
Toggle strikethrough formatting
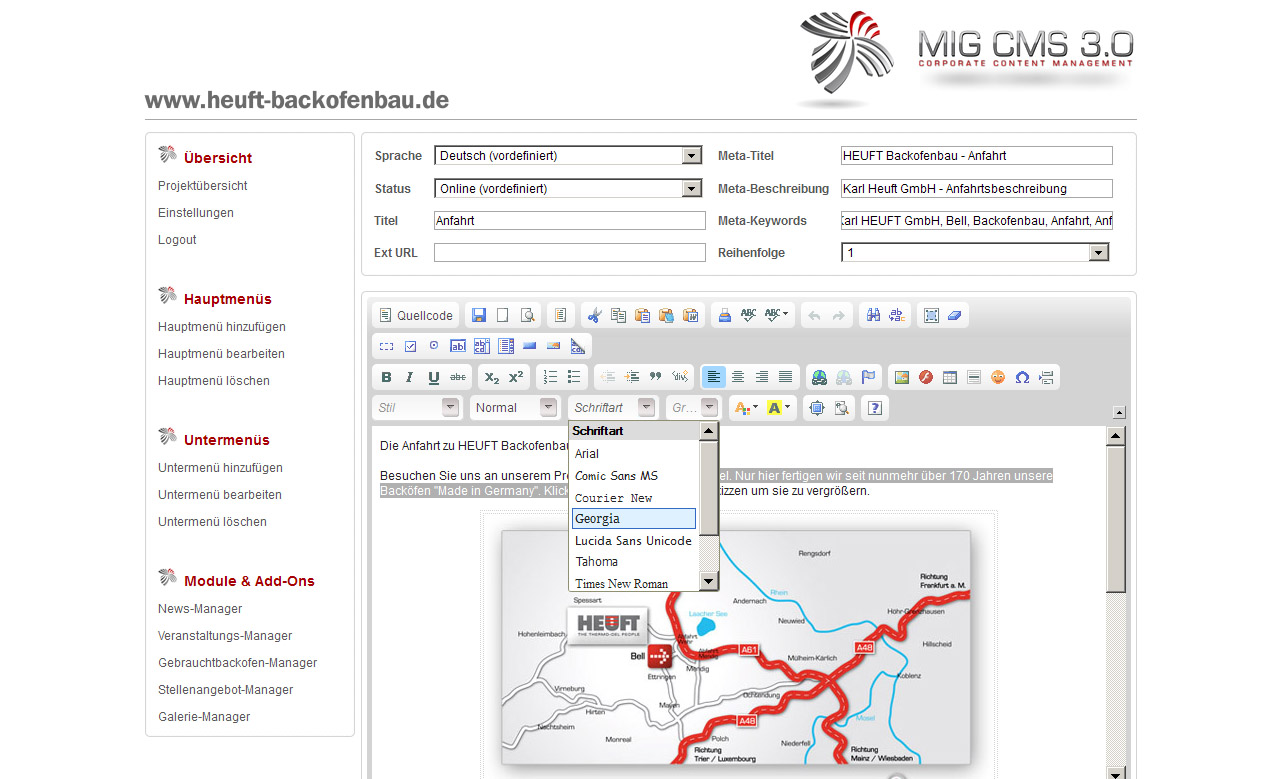458,377
